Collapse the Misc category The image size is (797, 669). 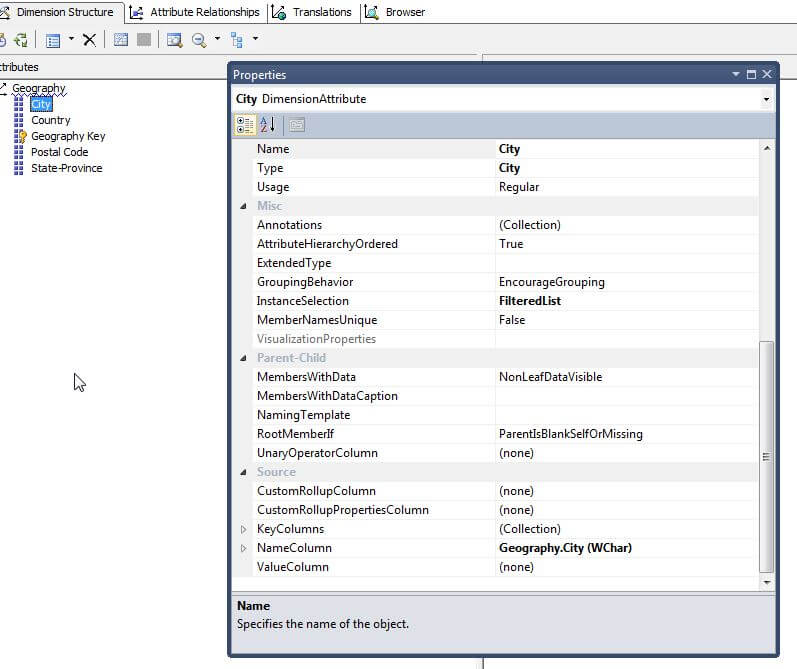[x=243, y=206]
